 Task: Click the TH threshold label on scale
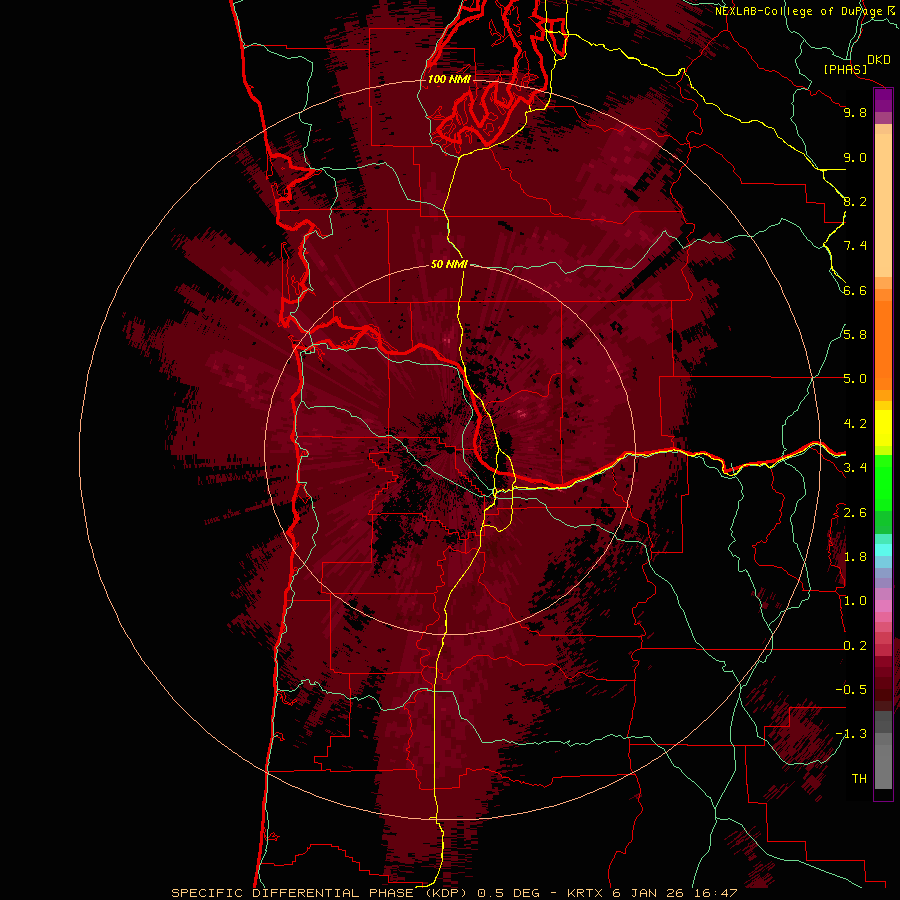coord(859,778)
